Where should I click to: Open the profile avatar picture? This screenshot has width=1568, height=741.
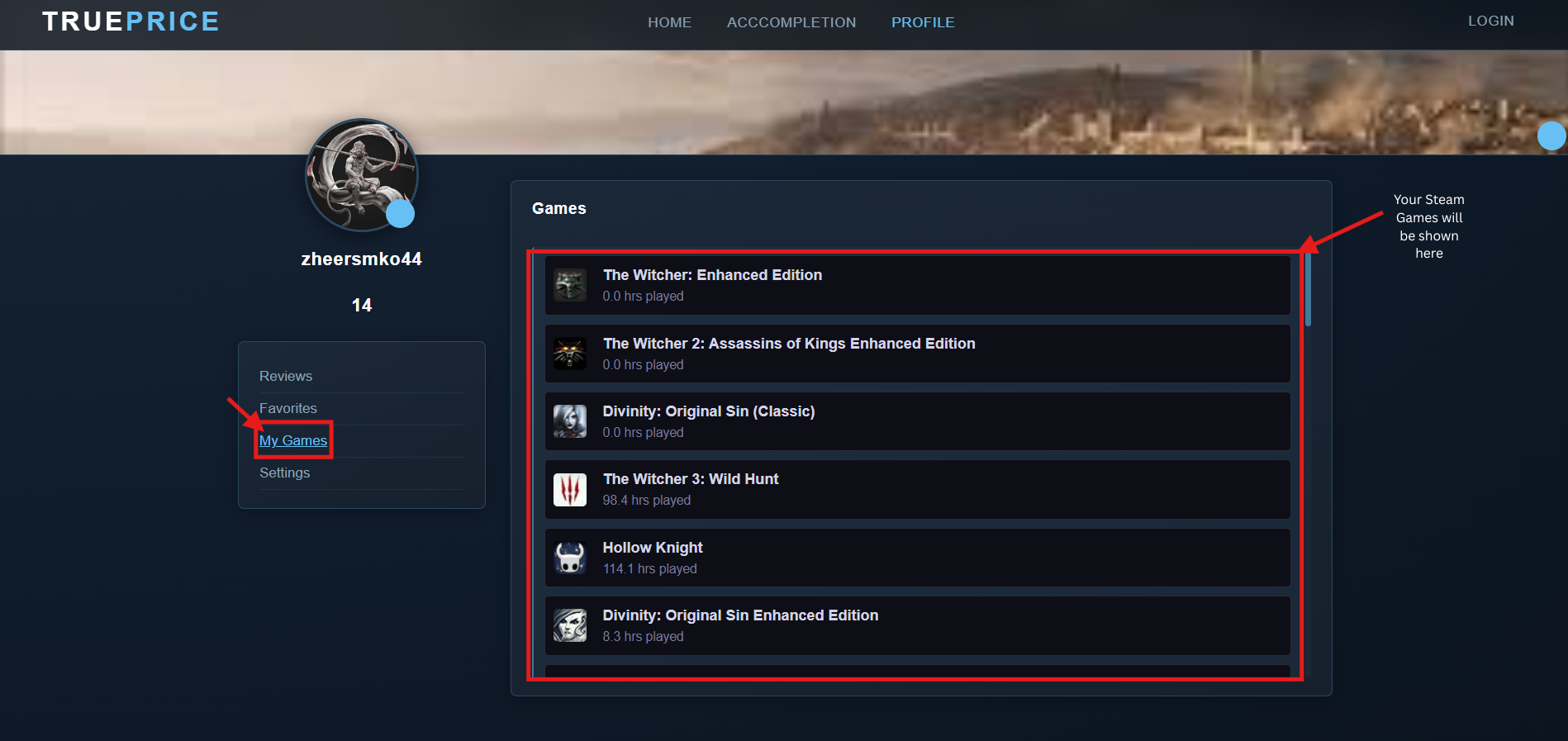click(362, 174)
